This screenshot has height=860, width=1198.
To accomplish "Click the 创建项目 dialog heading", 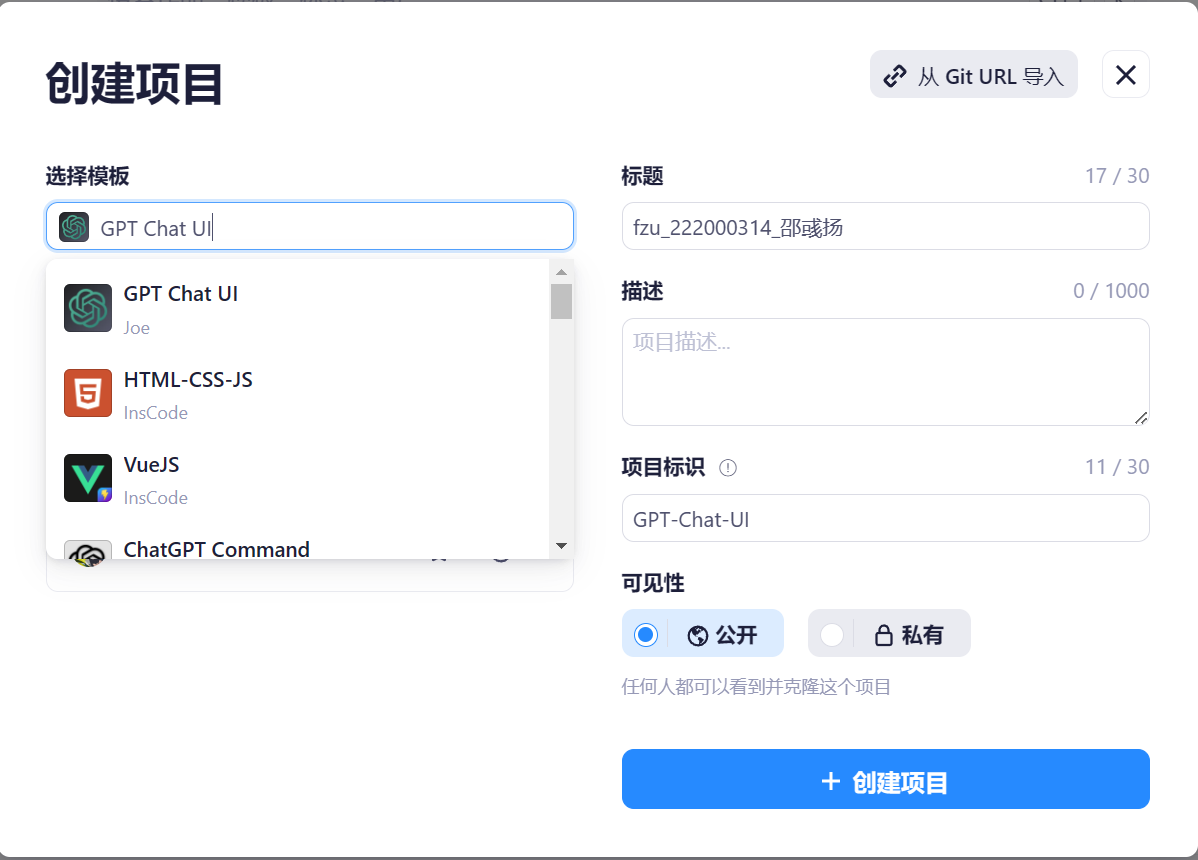I will tap(134, 83).
